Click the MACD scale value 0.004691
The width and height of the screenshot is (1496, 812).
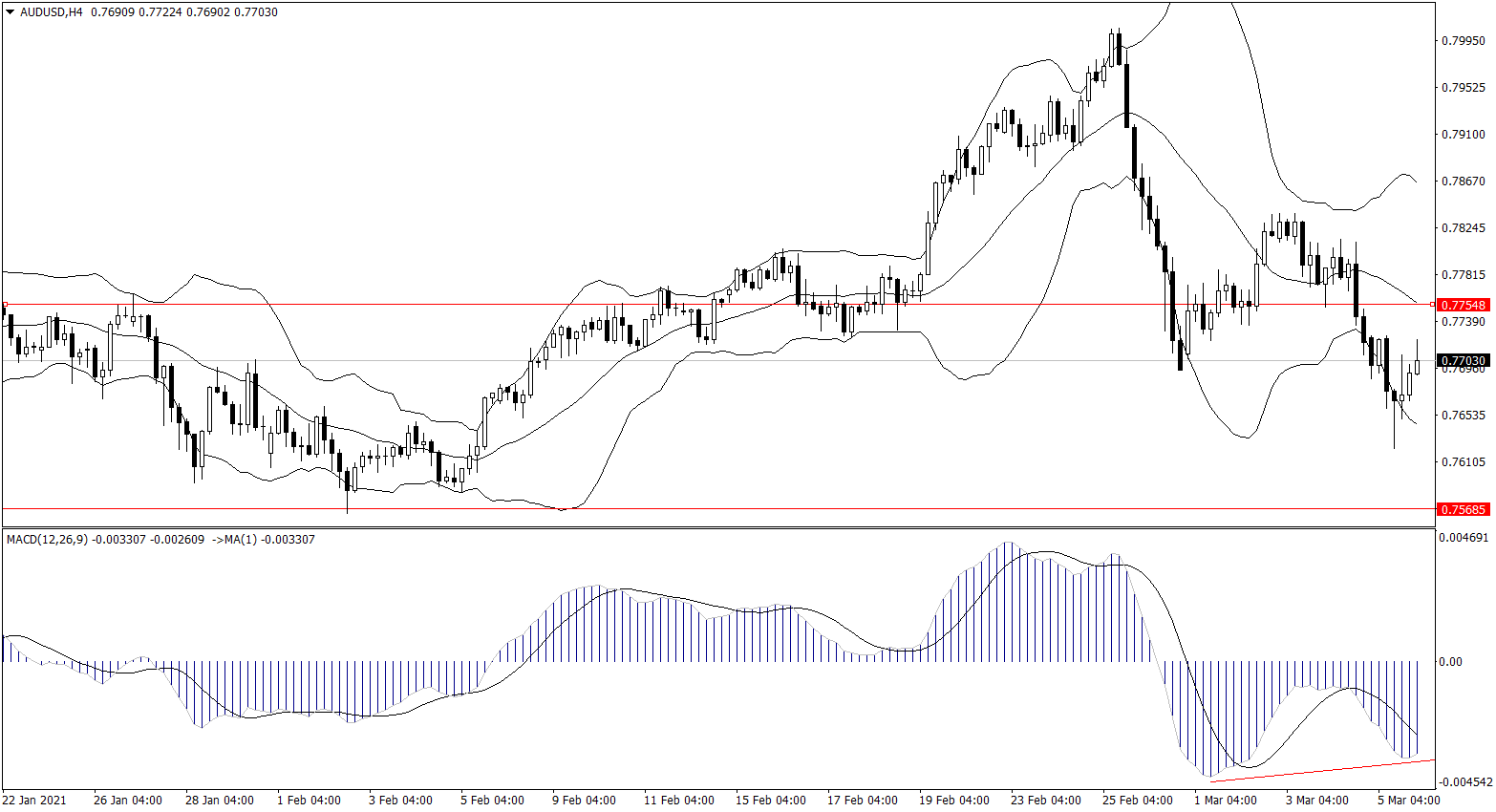(1464, 538)
